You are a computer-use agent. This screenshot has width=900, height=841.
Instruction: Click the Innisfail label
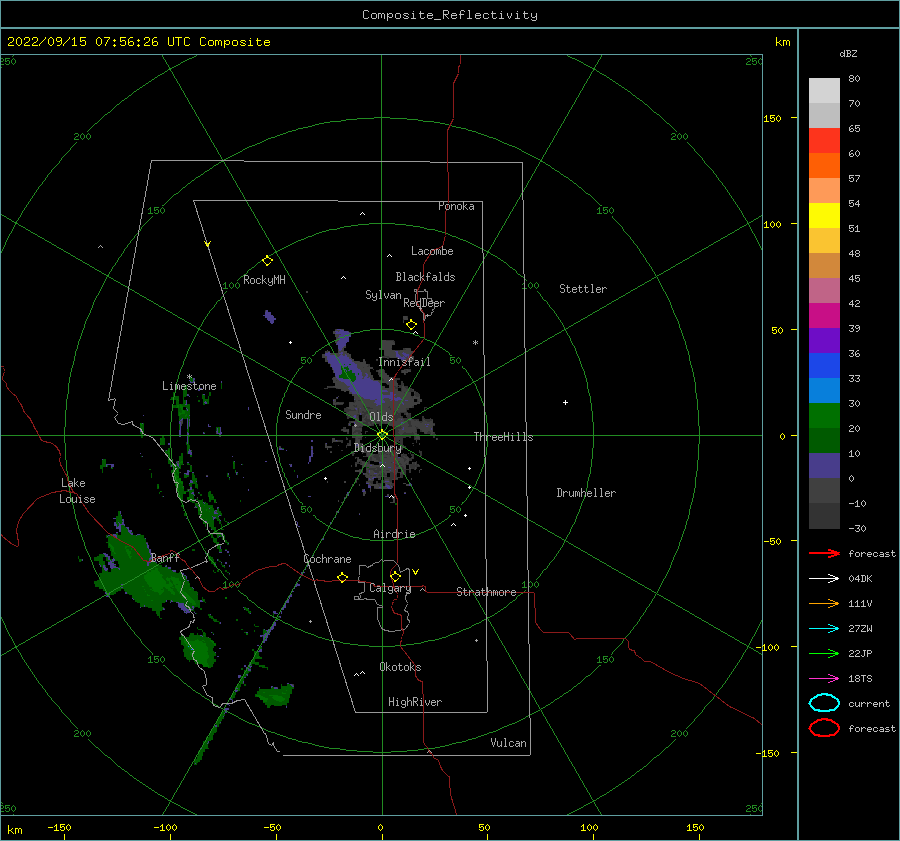pyautogui.click(x=404, y=362)
